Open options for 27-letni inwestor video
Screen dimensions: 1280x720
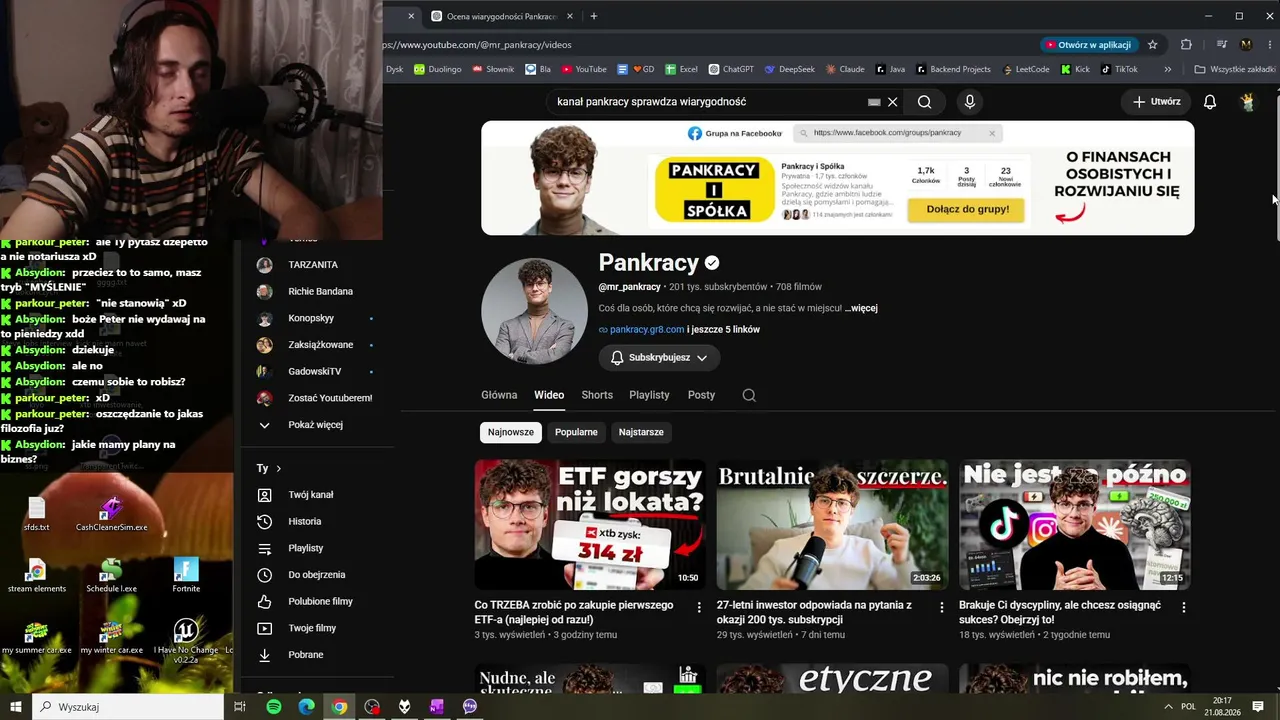coord(941,607)
